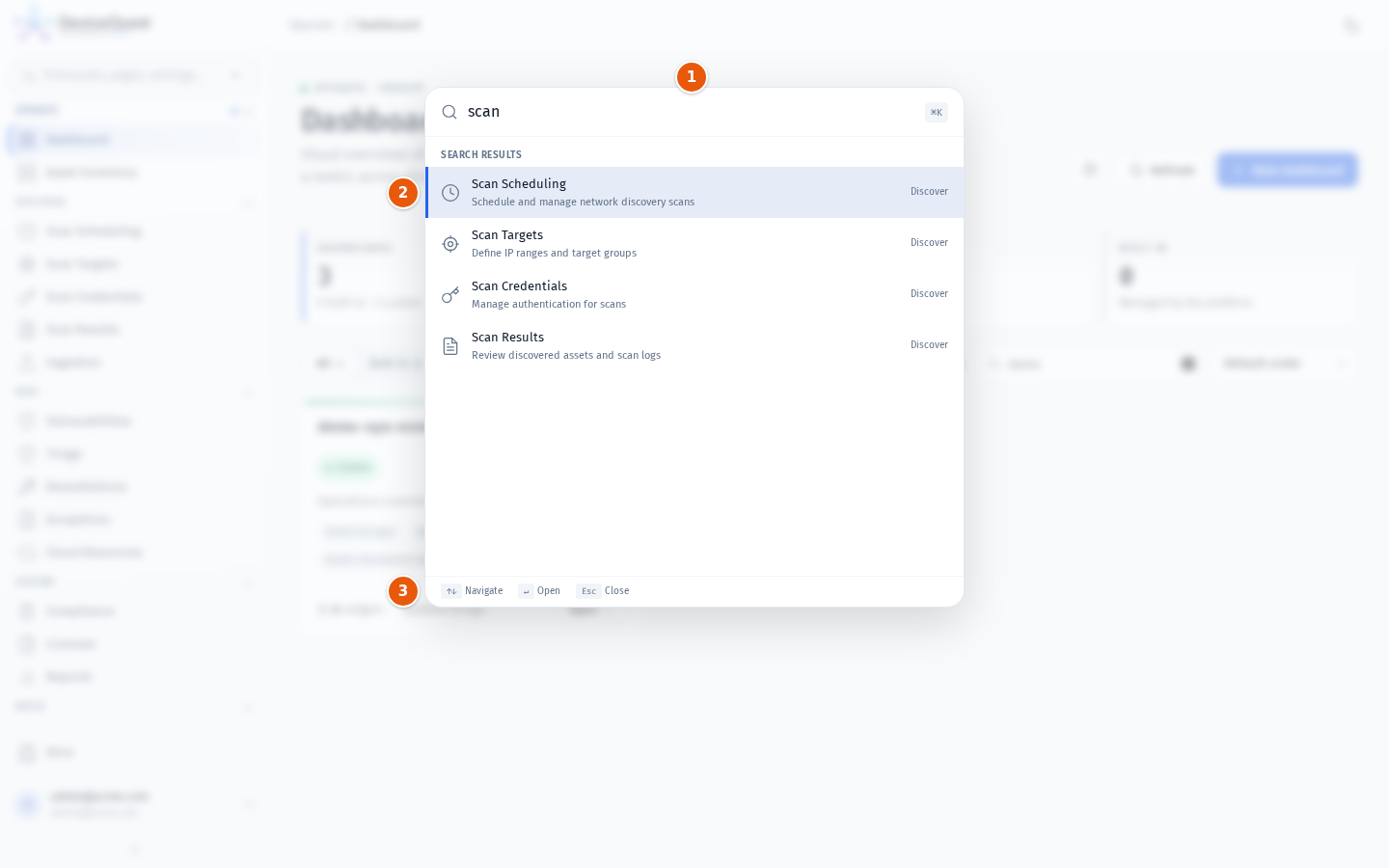1389x868 pixels.
Task: Click the Discover tag on Scan Credentials row
Action: click(x=929, y=294)
